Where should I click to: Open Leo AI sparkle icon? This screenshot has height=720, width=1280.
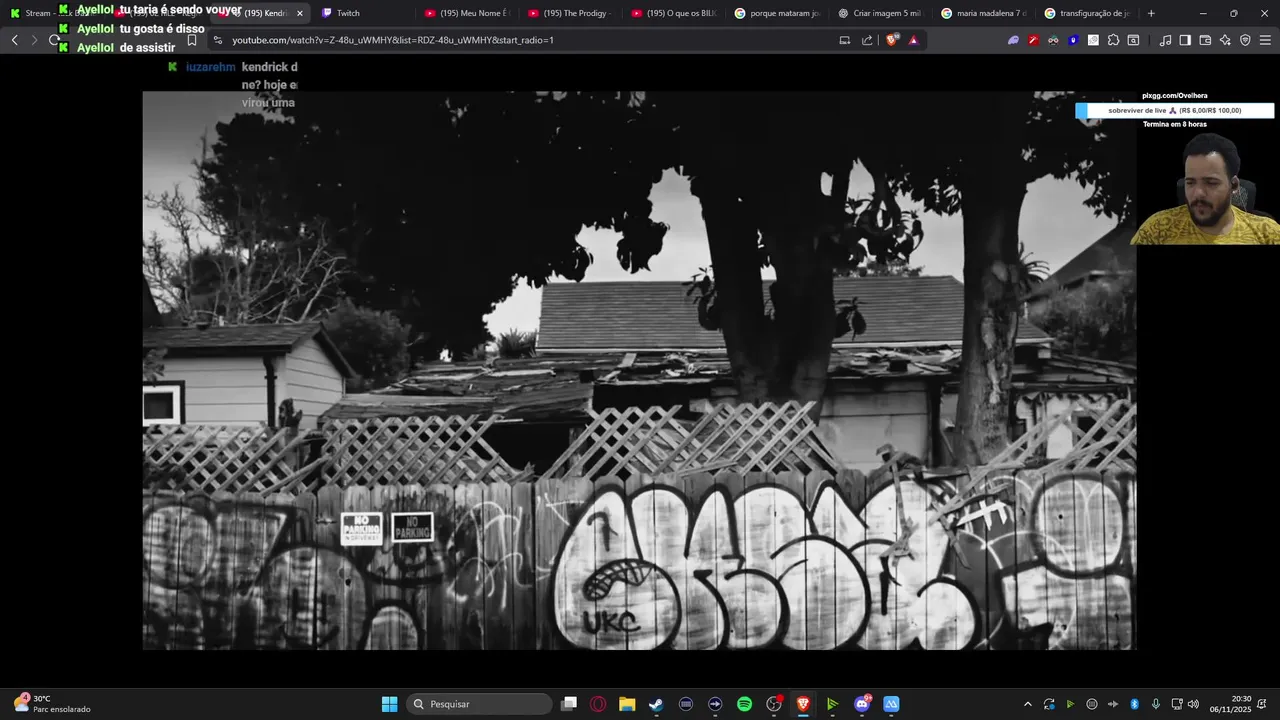point(1225,40)
